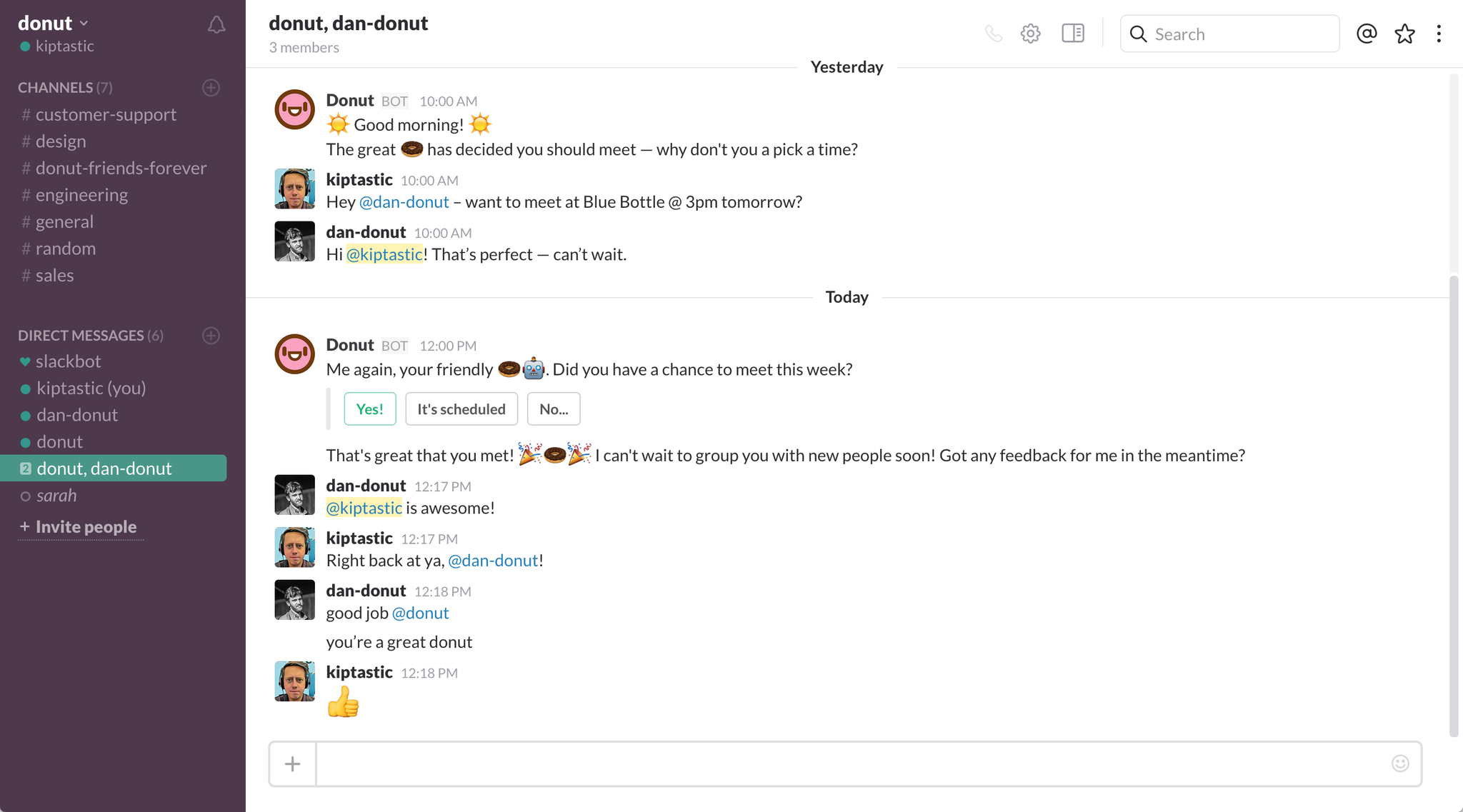Open the CHANNELS list header
This screenshot has width=1463, height=812.
(65, 87)
